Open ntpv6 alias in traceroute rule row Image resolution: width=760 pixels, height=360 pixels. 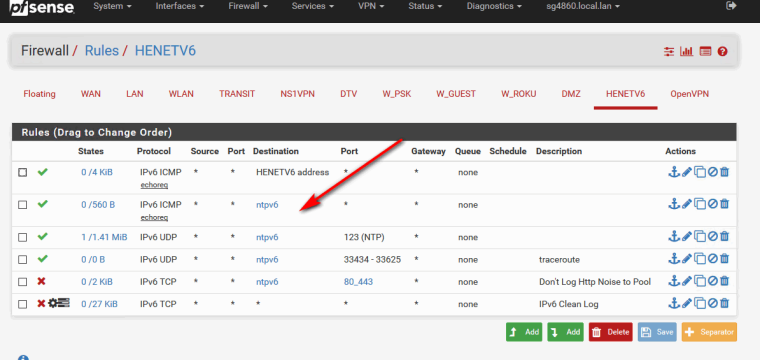click(267, 259)
